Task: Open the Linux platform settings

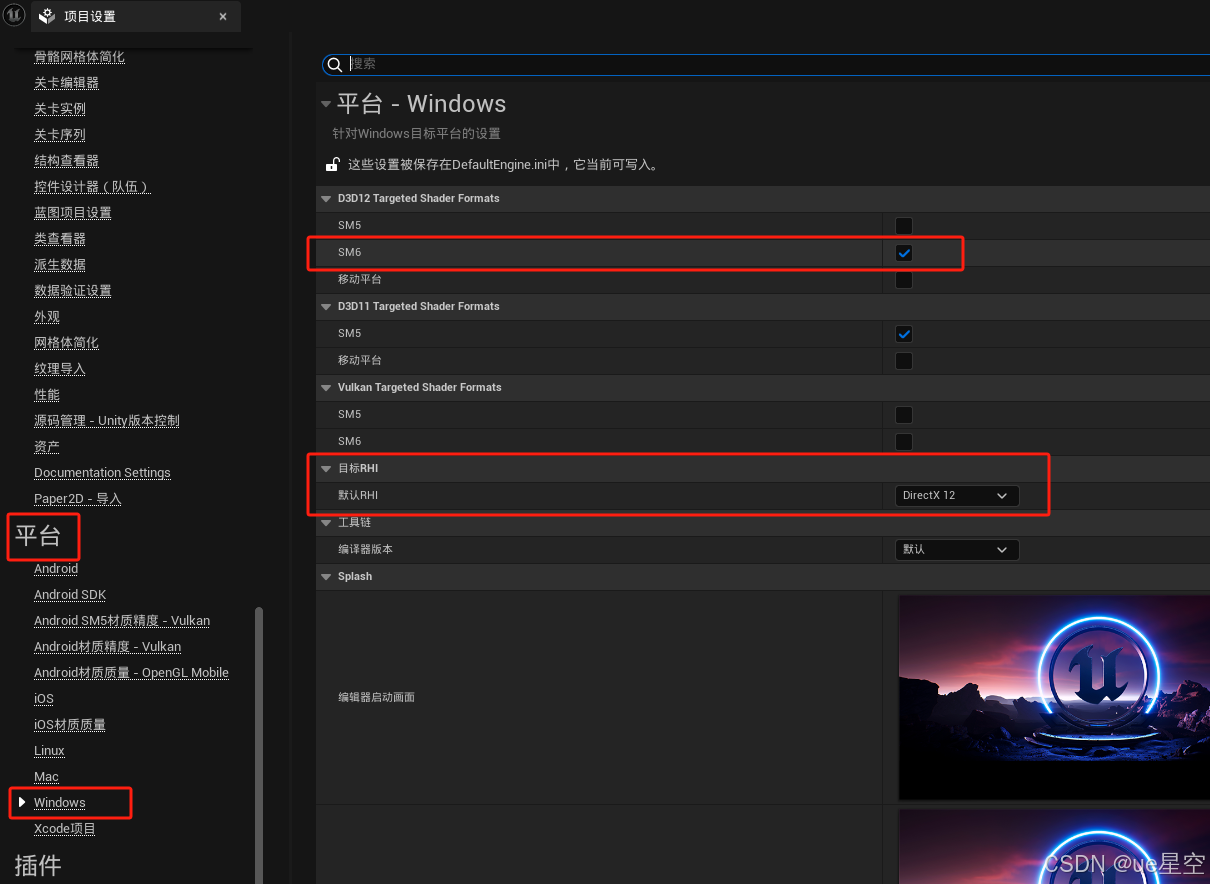Action: (49, 751)
